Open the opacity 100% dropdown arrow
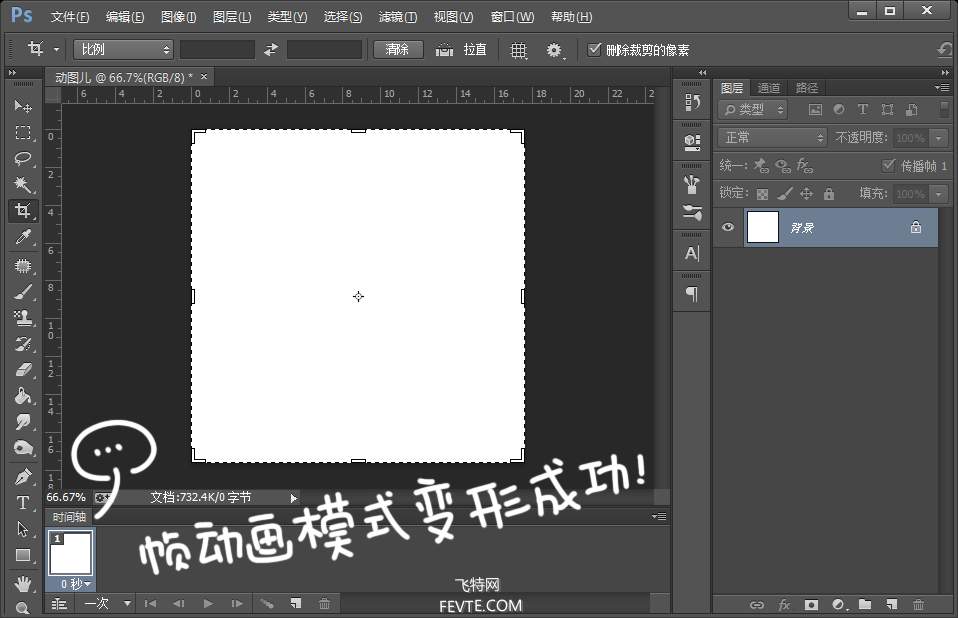Screen dimensions: 958x618 coord(938,137)
